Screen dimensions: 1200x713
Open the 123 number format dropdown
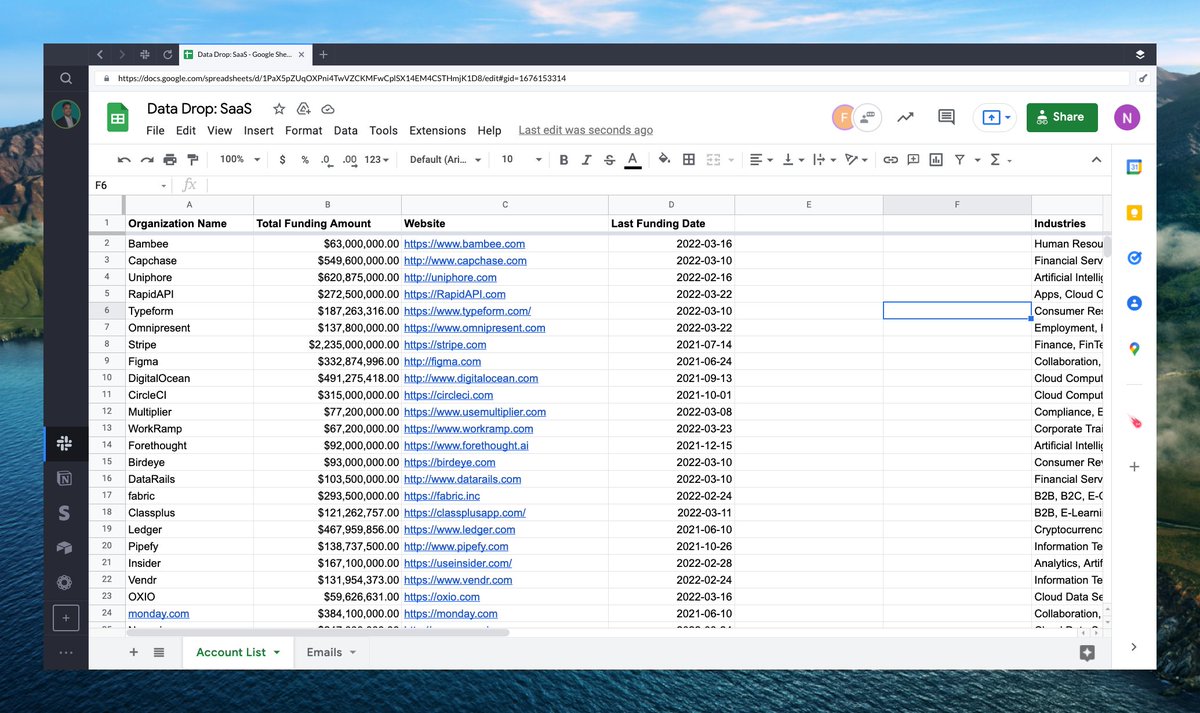pyautogui.click(x=377, y=160)
